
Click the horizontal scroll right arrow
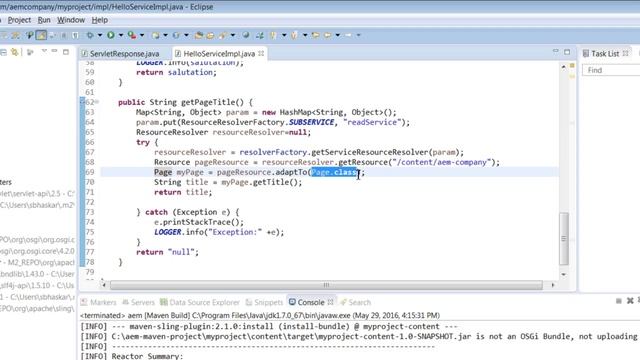pyautogui.click(x=553, y=285)
